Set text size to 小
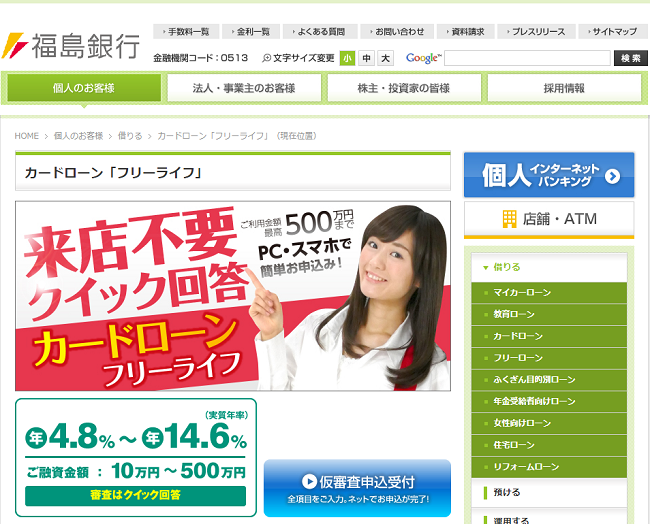This screenshot has height=524, width=650. point(347,58)
